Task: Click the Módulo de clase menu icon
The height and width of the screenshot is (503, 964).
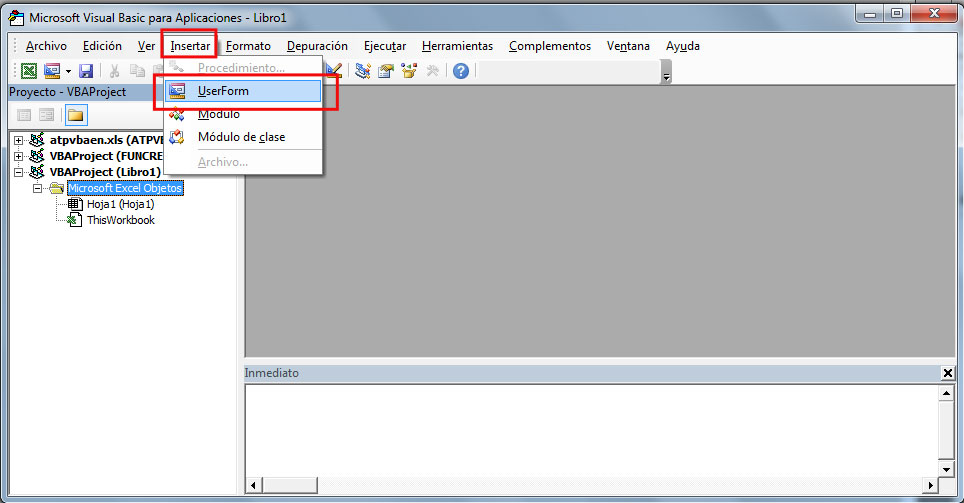Action: (x=177, y=137)
